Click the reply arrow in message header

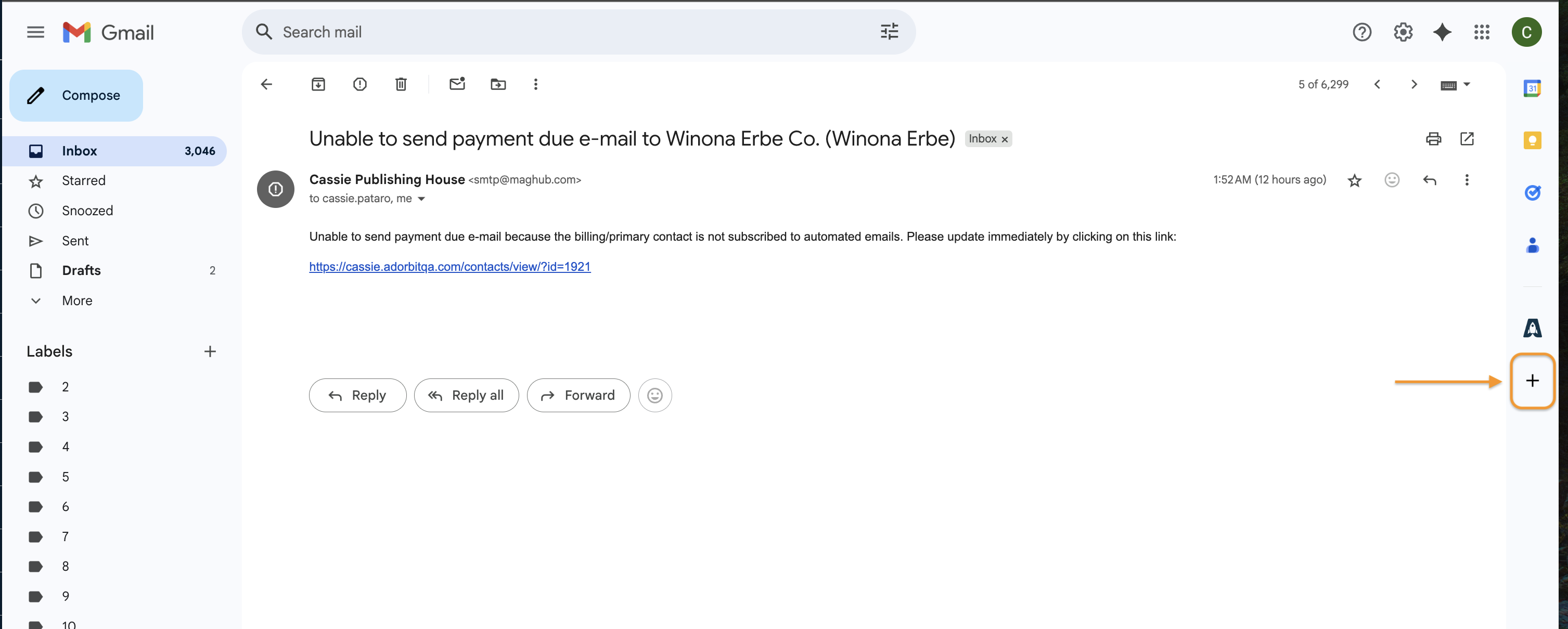[1429, 180]
